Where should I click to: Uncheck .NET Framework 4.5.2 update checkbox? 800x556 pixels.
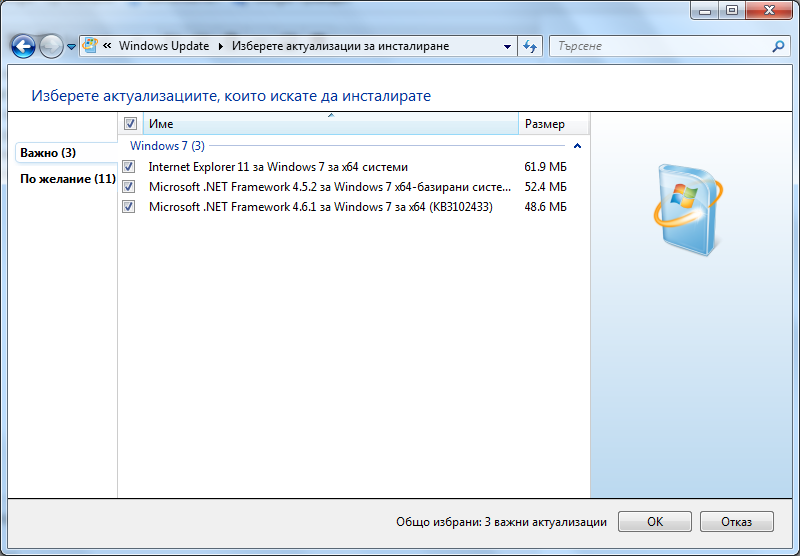pyautogui.click(x=129, y=187)
